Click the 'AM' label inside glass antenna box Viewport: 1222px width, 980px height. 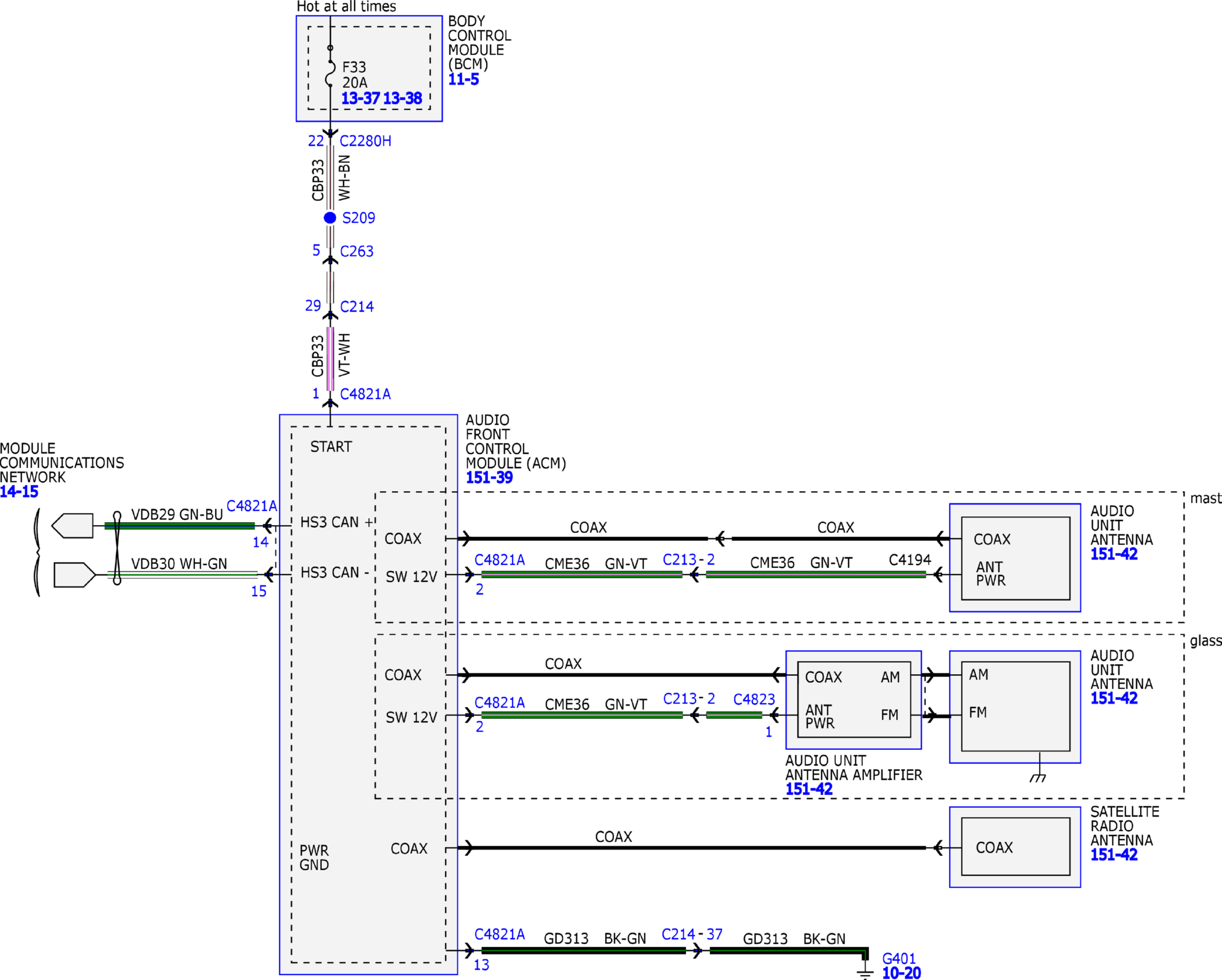coord(979,675)
